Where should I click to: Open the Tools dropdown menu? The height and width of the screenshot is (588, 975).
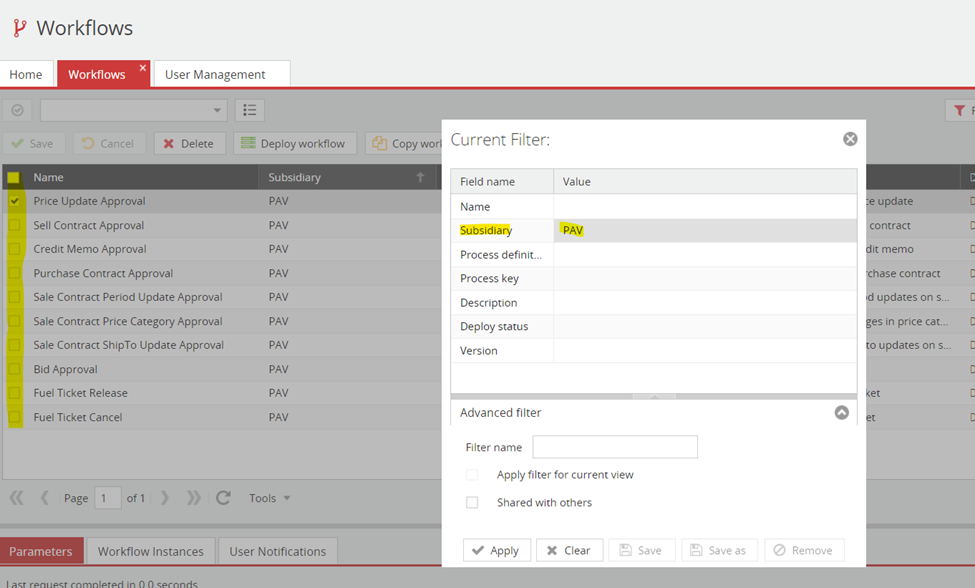[269, 497]
